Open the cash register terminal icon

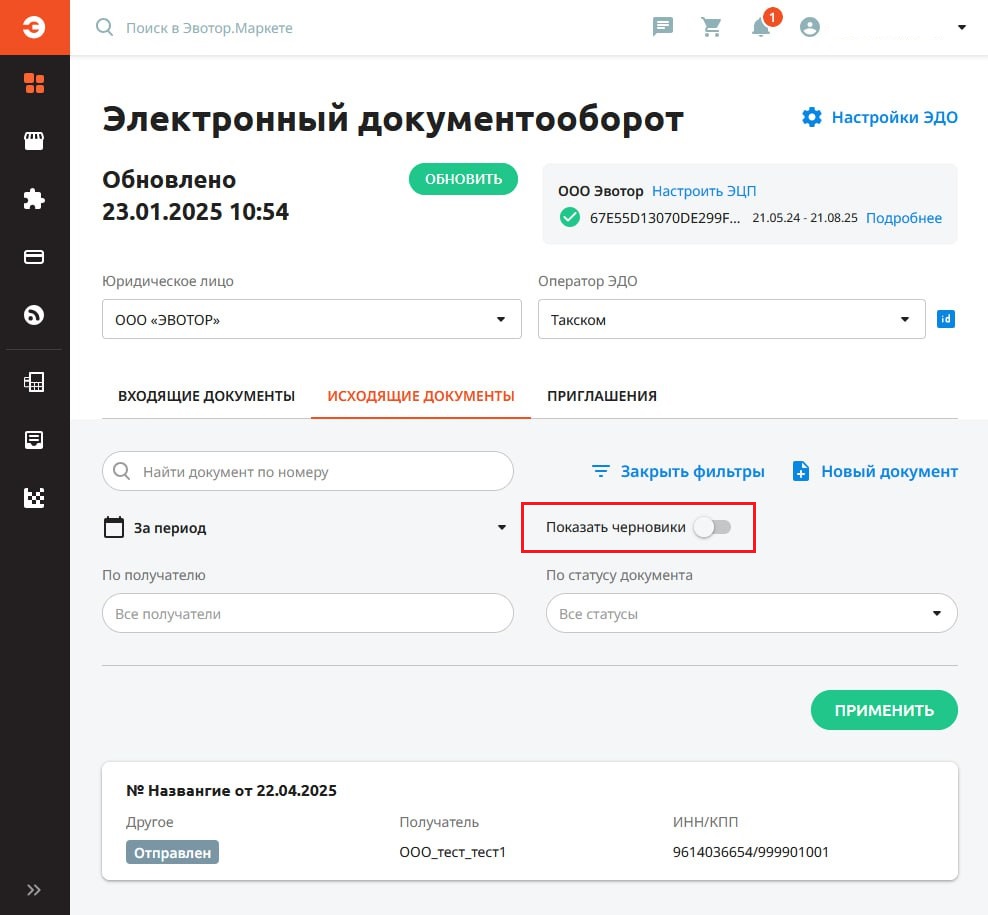click(x=34, y=382)
